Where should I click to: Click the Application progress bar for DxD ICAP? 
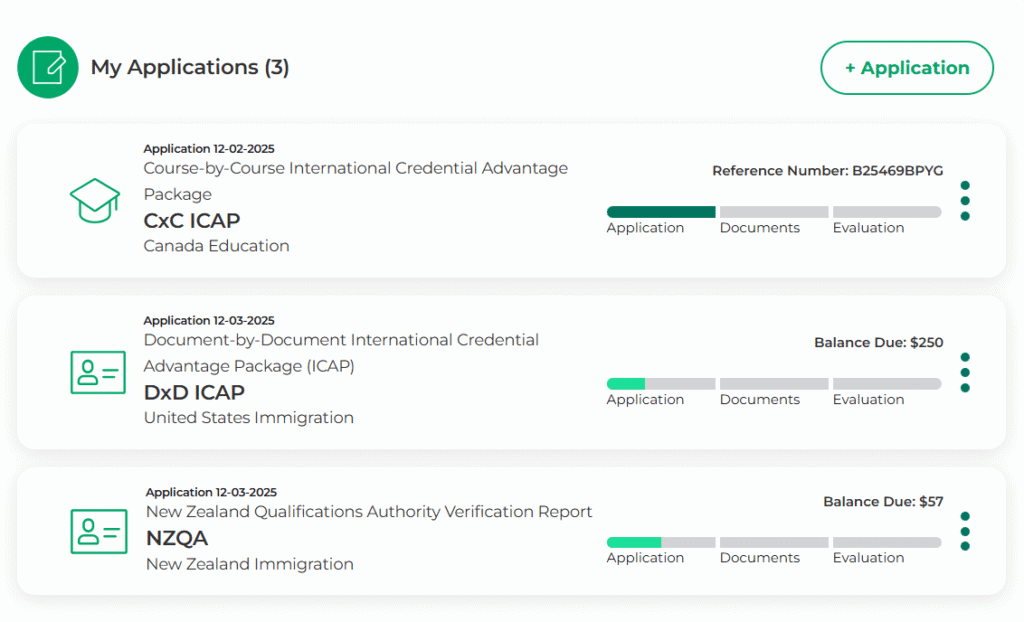click(661, 384)
